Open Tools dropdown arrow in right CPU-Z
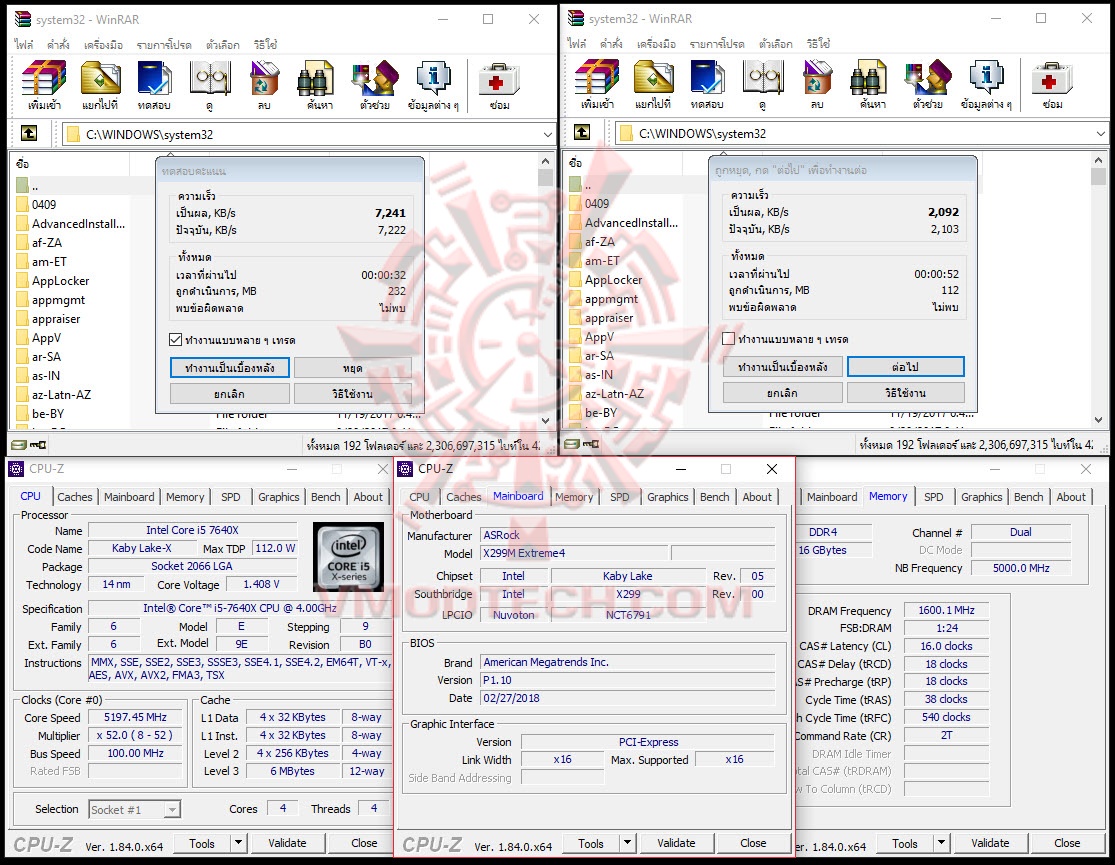 941,843
